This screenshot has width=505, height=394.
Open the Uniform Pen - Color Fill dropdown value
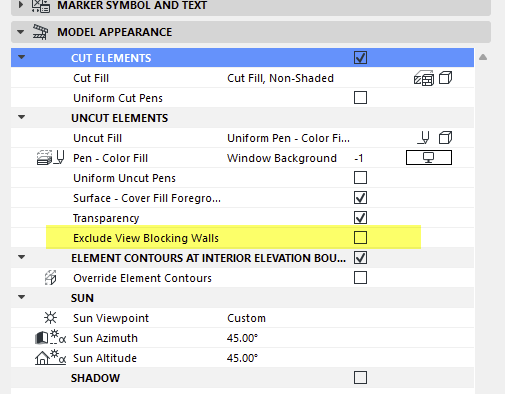click(288, 138)
